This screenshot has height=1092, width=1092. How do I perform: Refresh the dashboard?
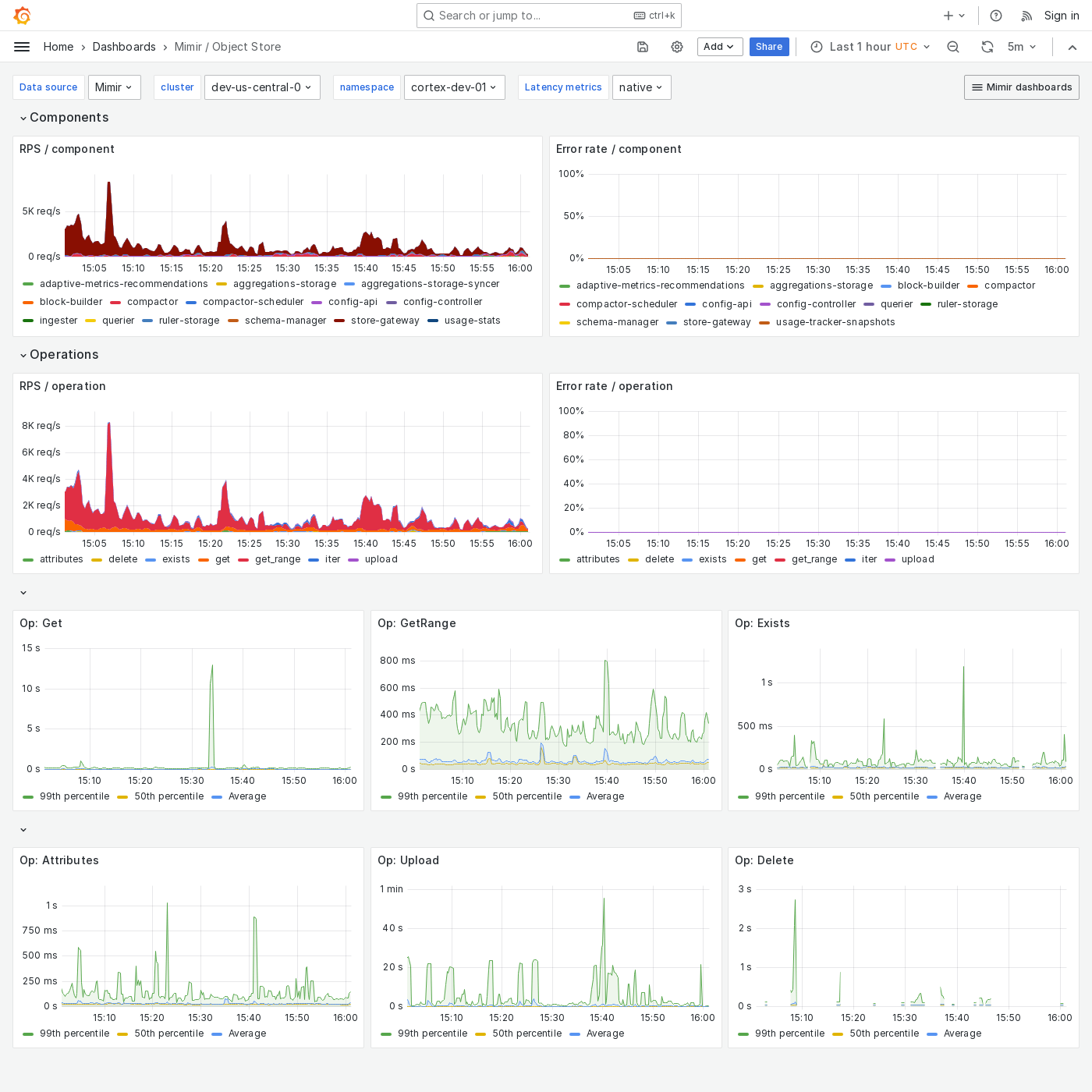click(987, 47)
